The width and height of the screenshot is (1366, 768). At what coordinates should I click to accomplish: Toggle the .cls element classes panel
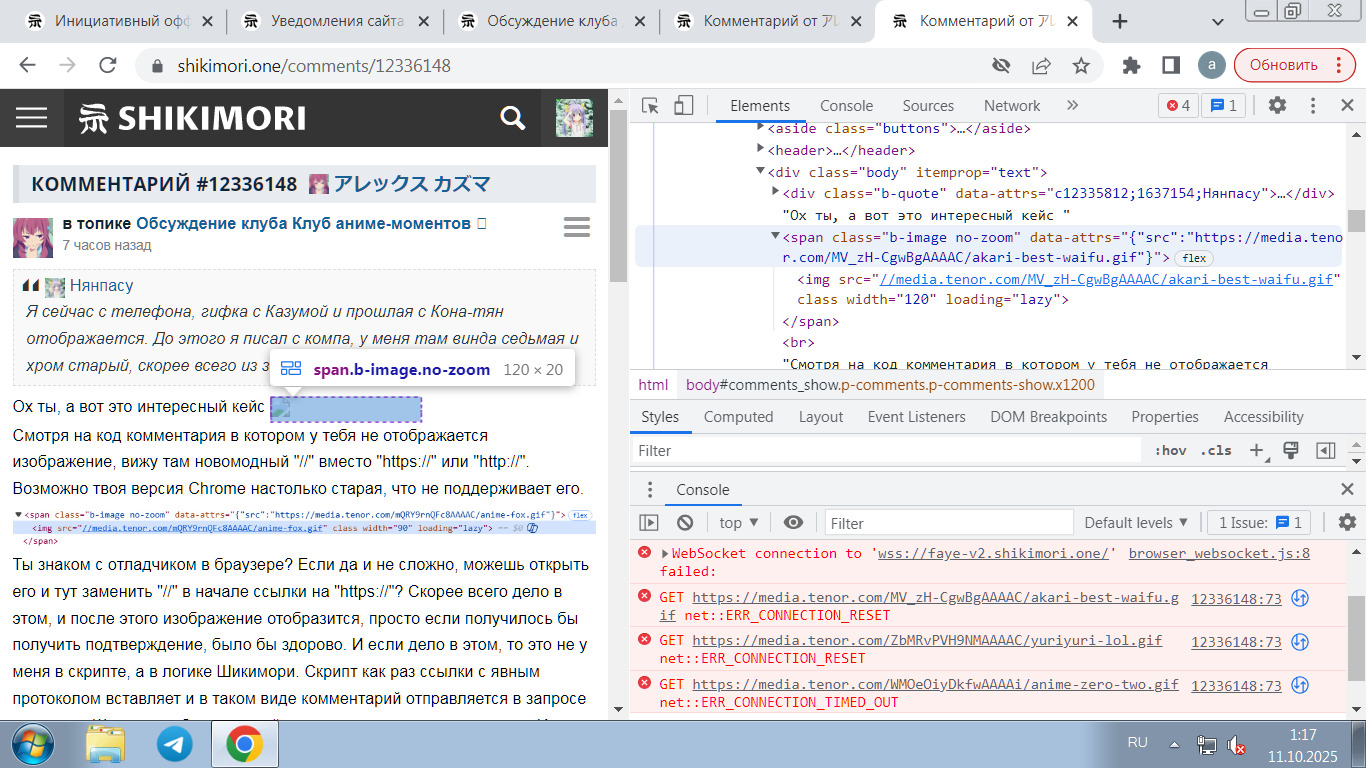coord(1216,451)
